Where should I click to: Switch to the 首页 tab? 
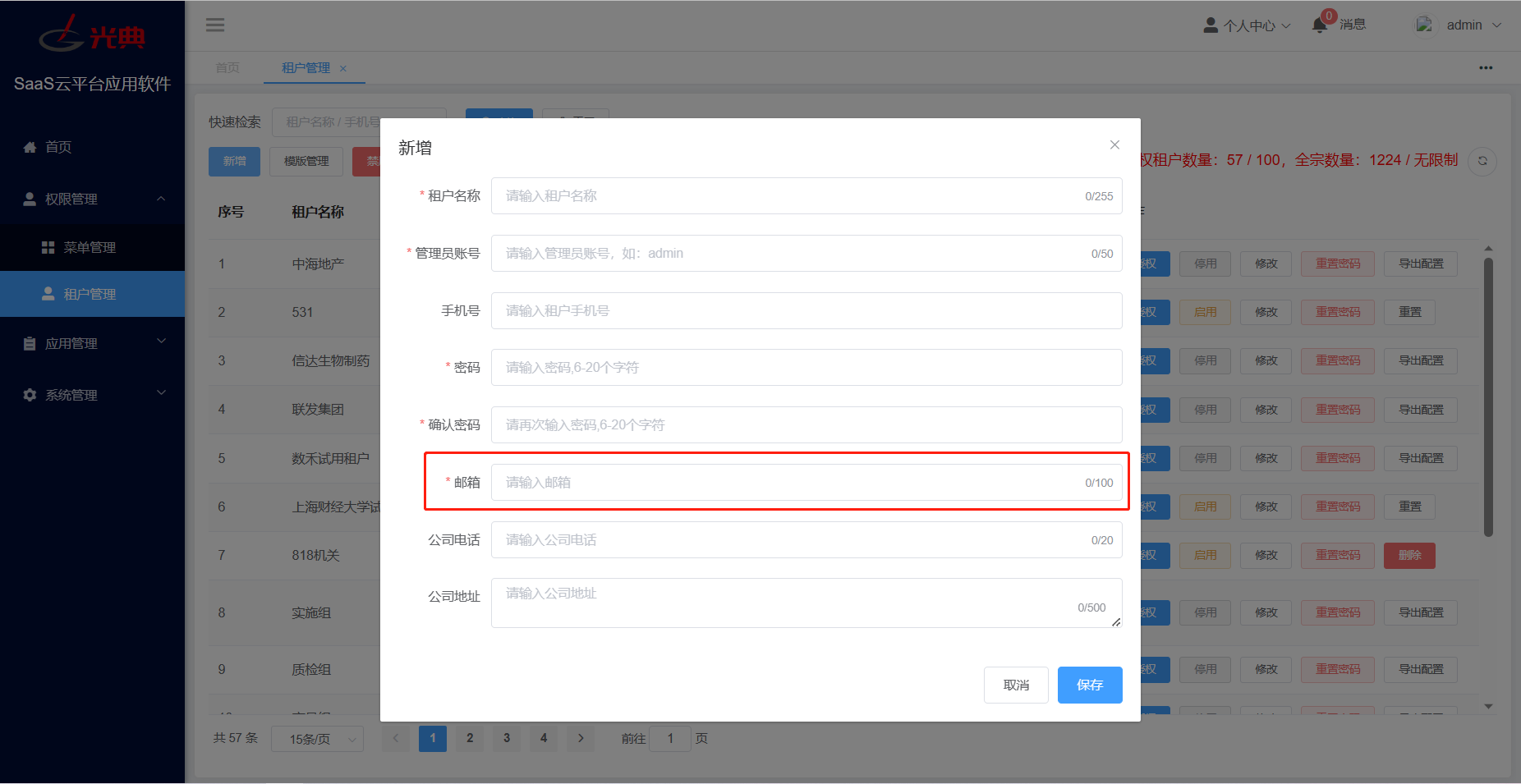point(227,67)
